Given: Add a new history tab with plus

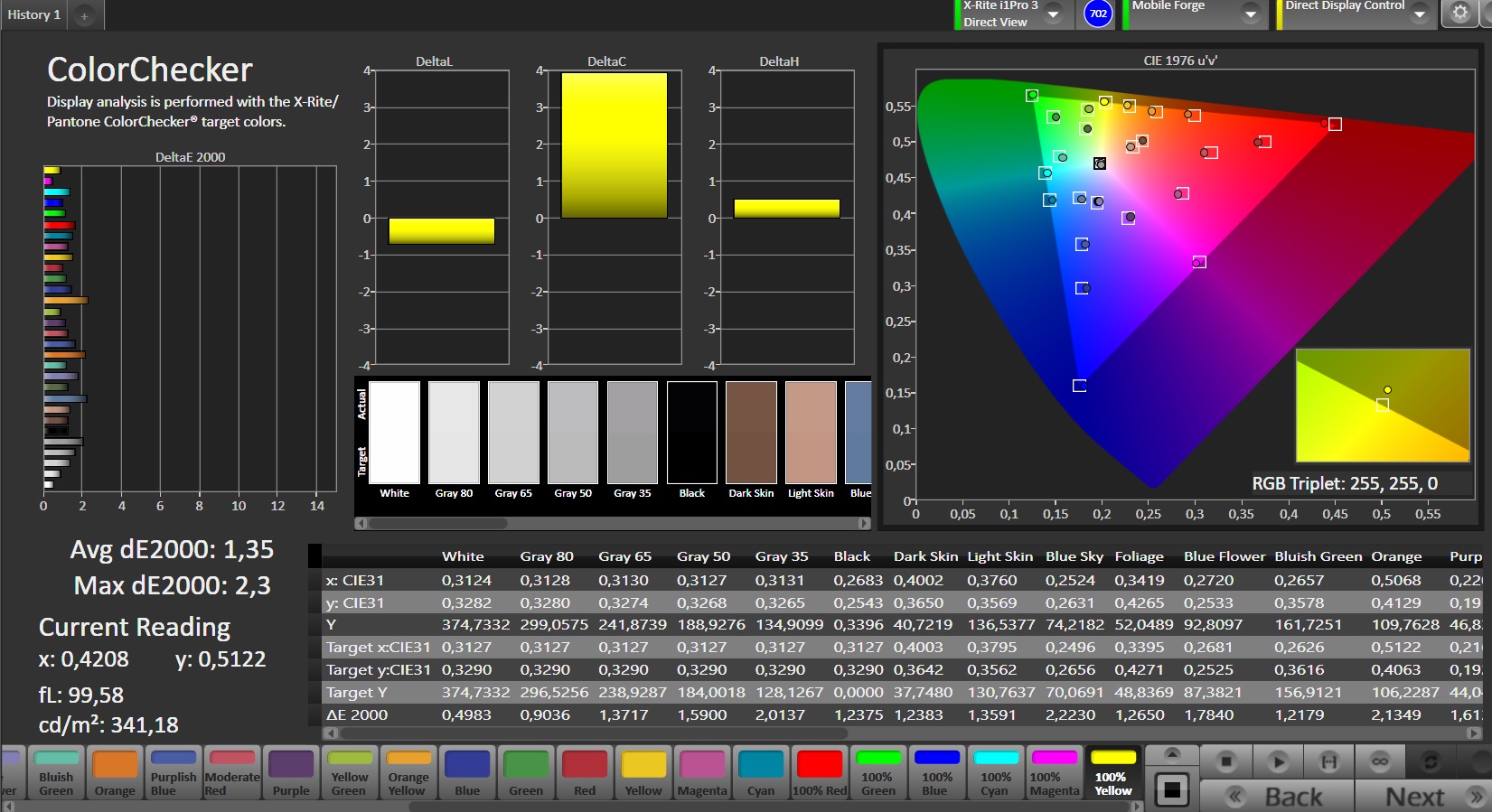Looking at the screenshot, I should (x=84, y=15).
